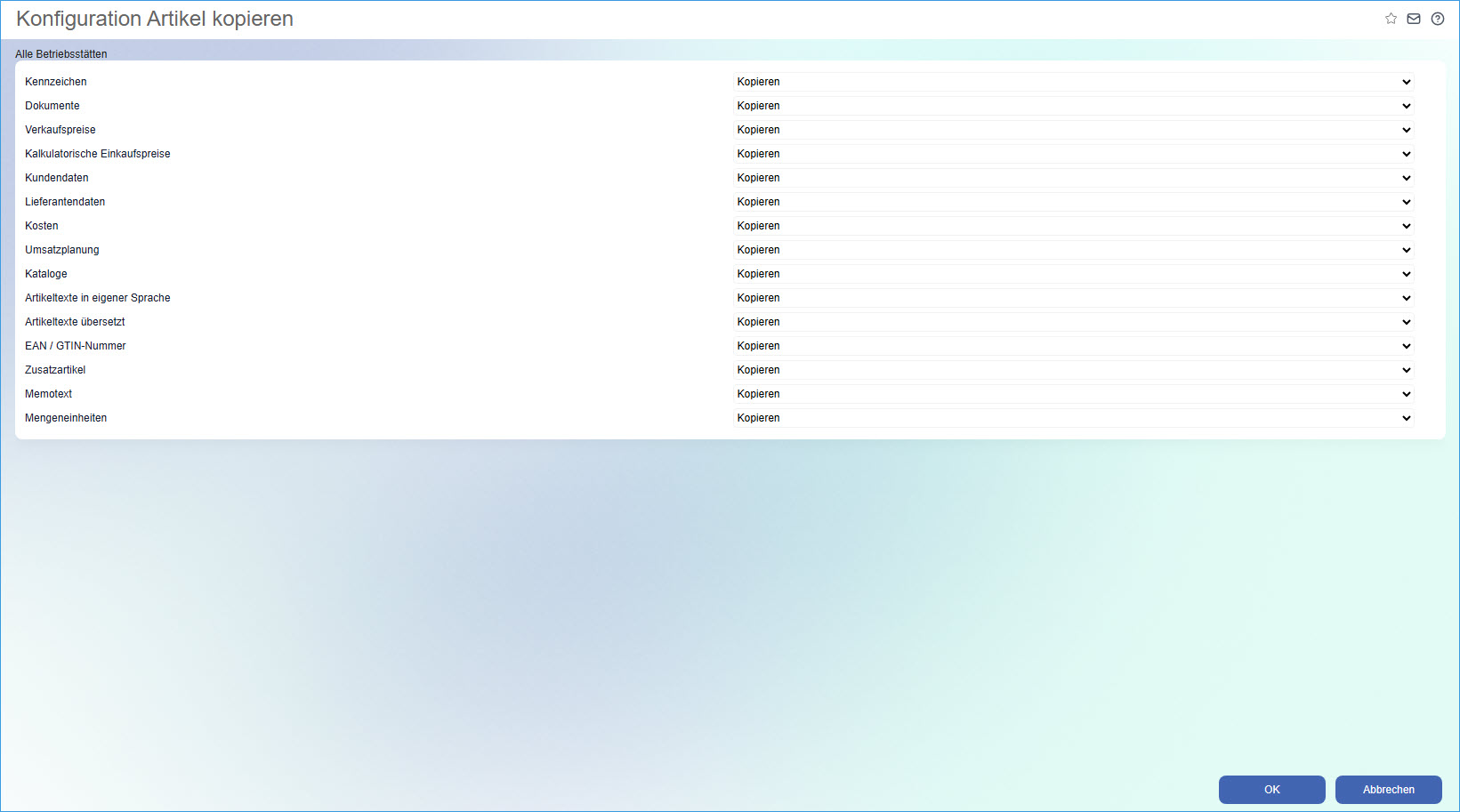
Task: Open the Zusatzartikel dropdown
Action: (x=1074, y=370)
